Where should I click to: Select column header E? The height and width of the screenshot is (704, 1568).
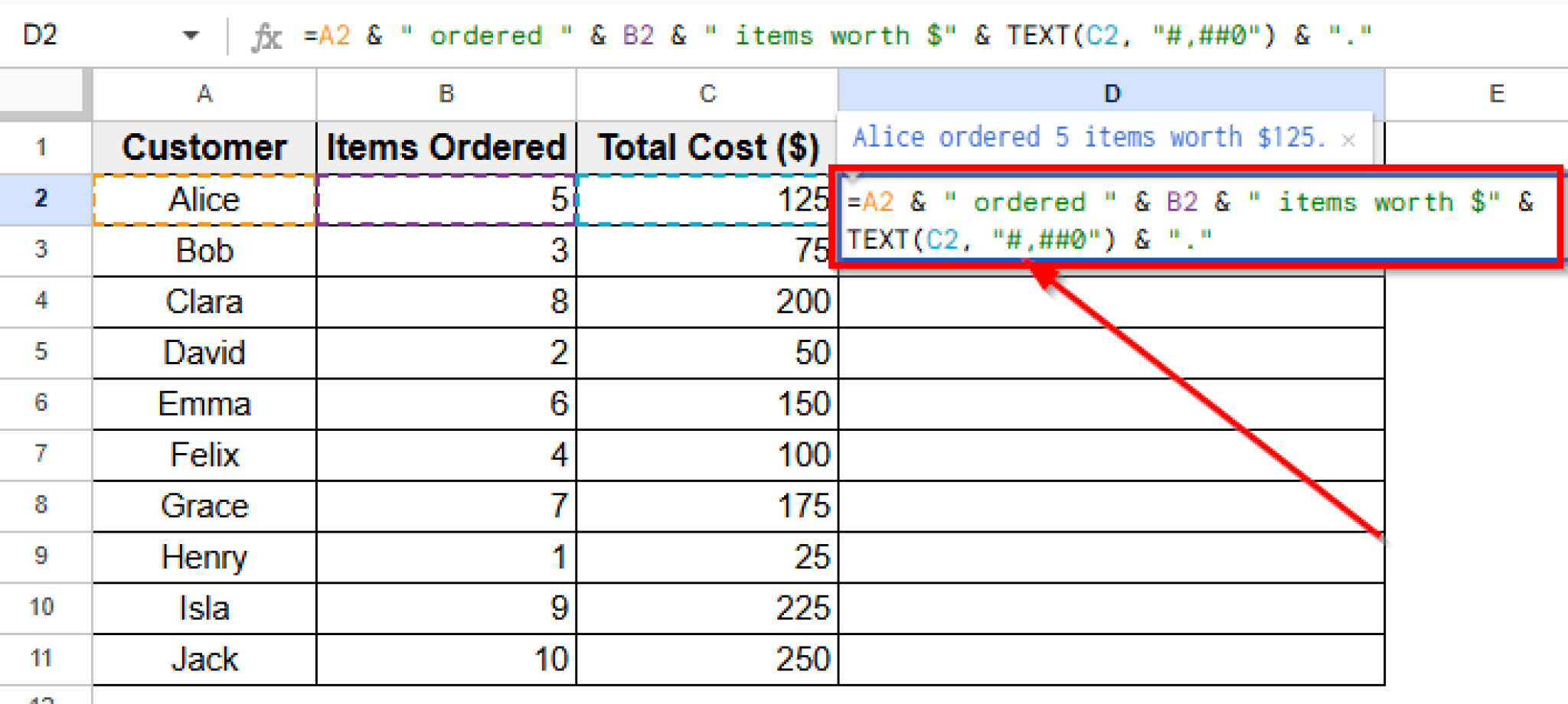click(1496, 93)
